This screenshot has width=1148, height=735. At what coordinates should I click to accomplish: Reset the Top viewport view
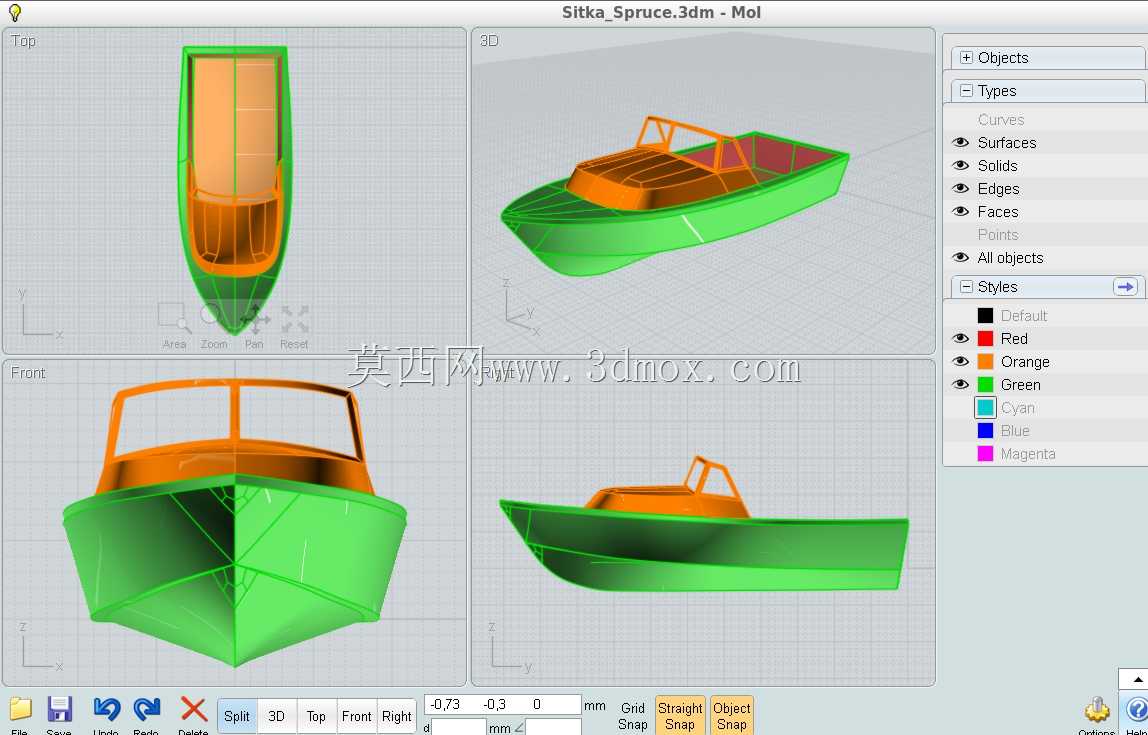tap(294, 326)
